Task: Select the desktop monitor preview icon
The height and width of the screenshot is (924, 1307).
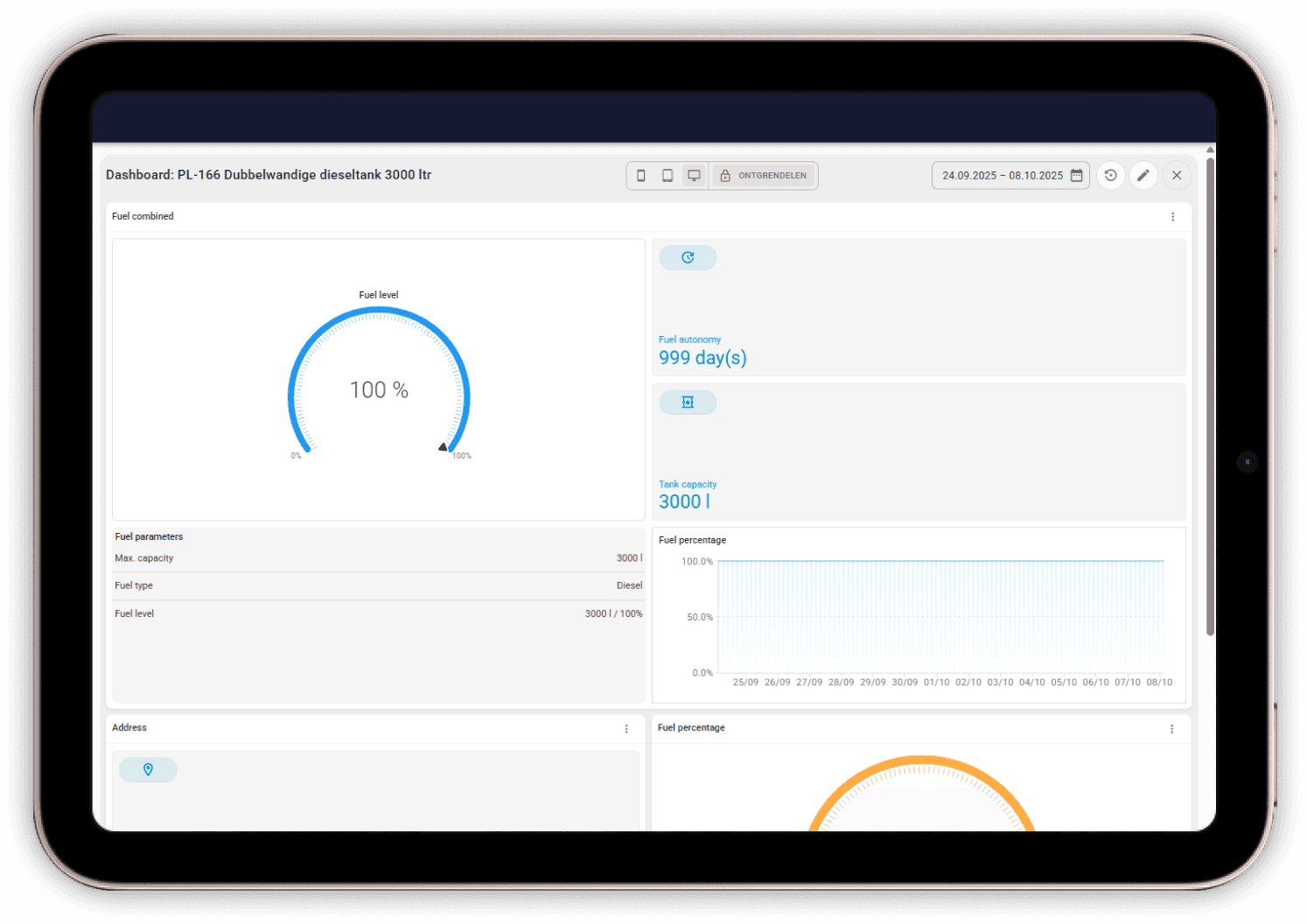Action: click(x=694, y=175)
